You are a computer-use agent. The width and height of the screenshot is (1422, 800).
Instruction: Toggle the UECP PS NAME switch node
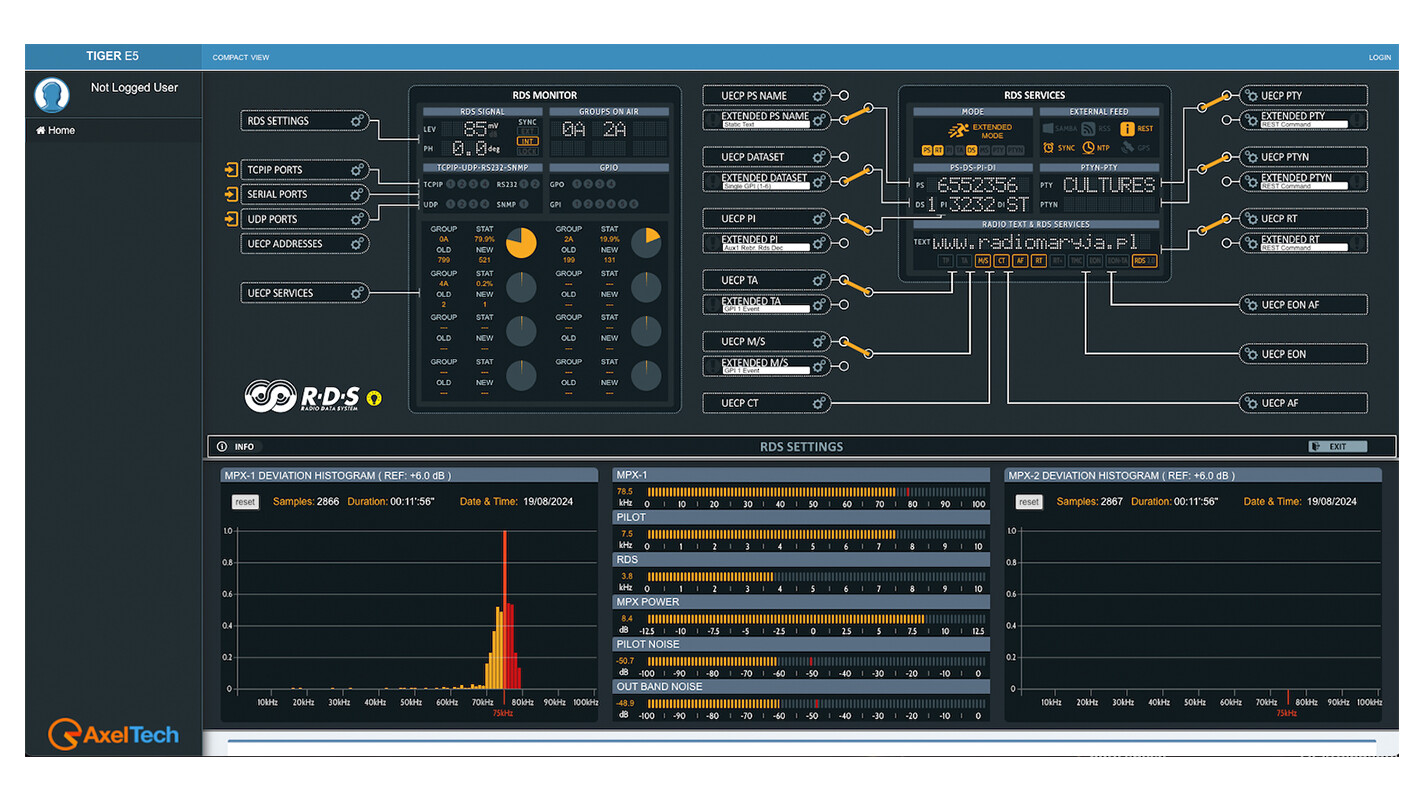tap(843, 96)
